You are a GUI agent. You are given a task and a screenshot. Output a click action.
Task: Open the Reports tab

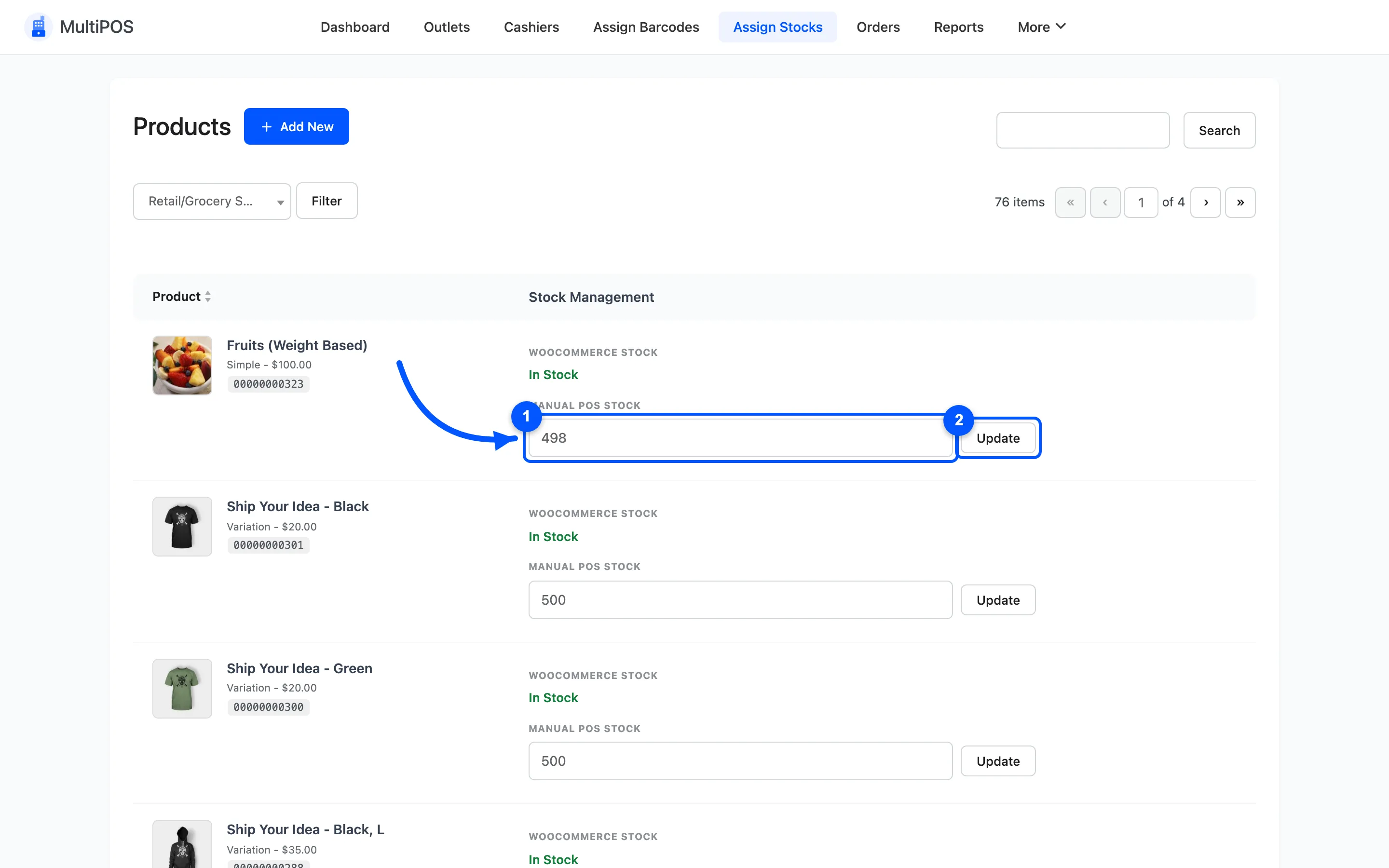pos(958,27)
